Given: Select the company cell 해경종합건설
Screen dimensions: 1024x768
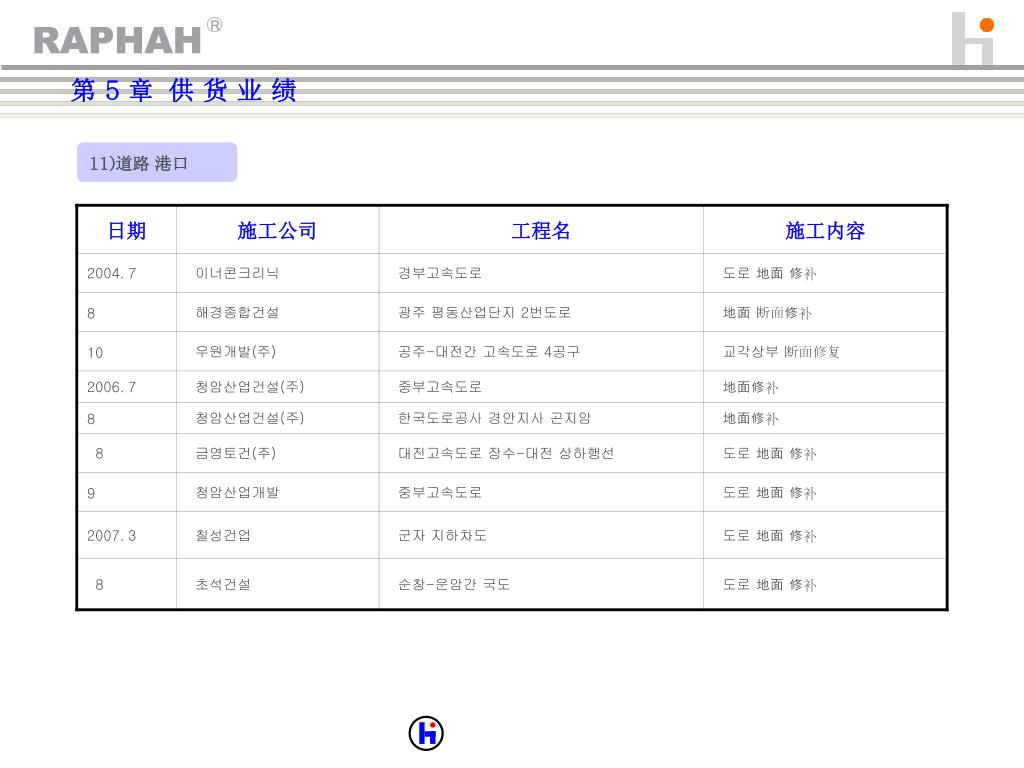Looking at the screenshot, I should tap(237, 312).
